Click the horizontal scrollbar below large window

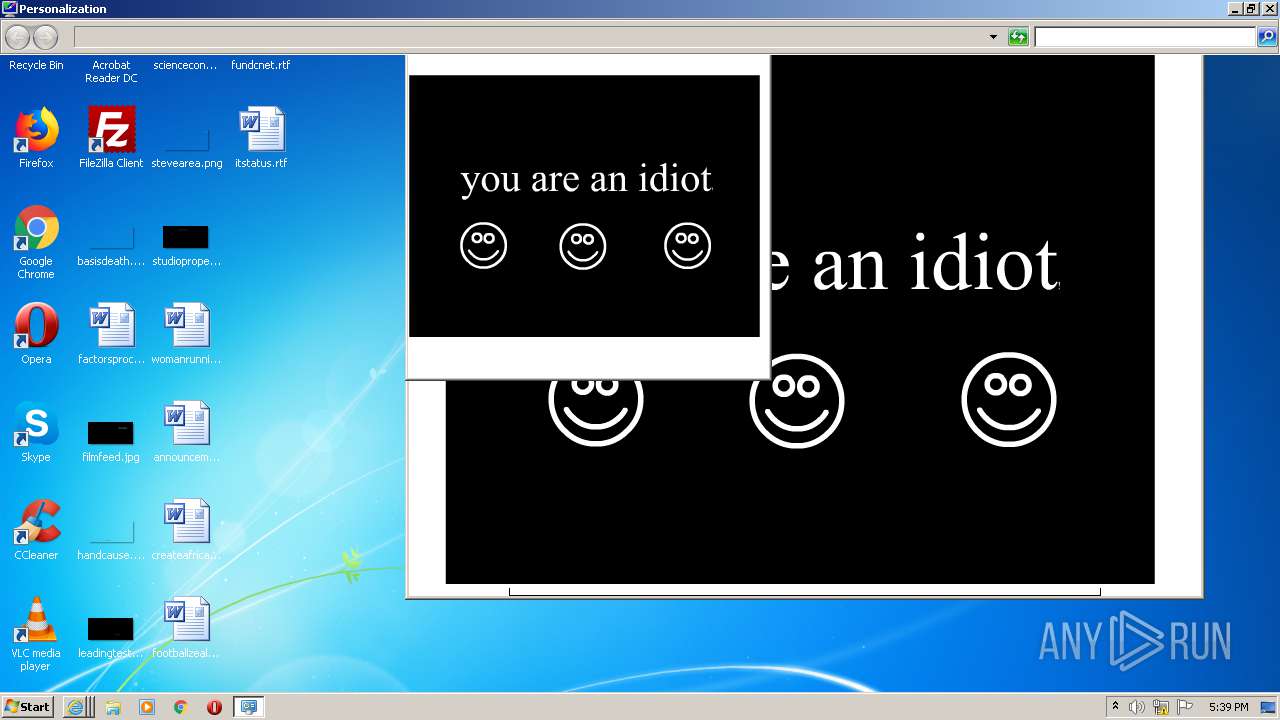tap(804, 591)
